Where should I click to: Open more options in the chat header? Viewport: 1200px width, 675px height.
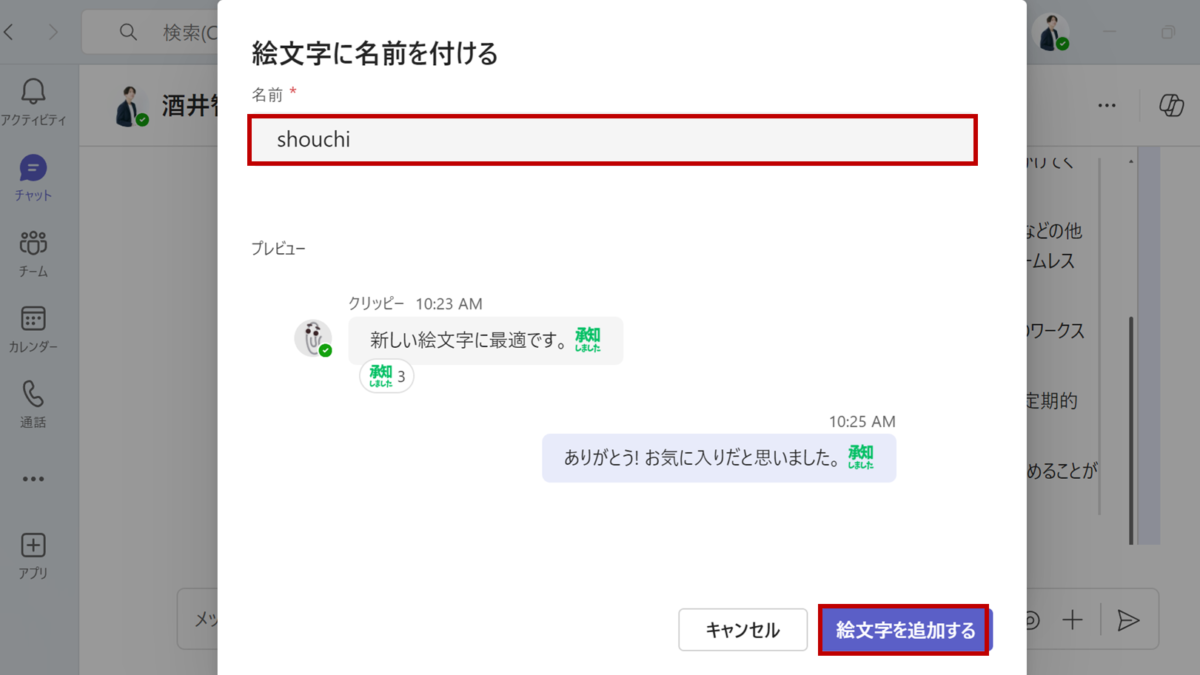(1106, 105)
